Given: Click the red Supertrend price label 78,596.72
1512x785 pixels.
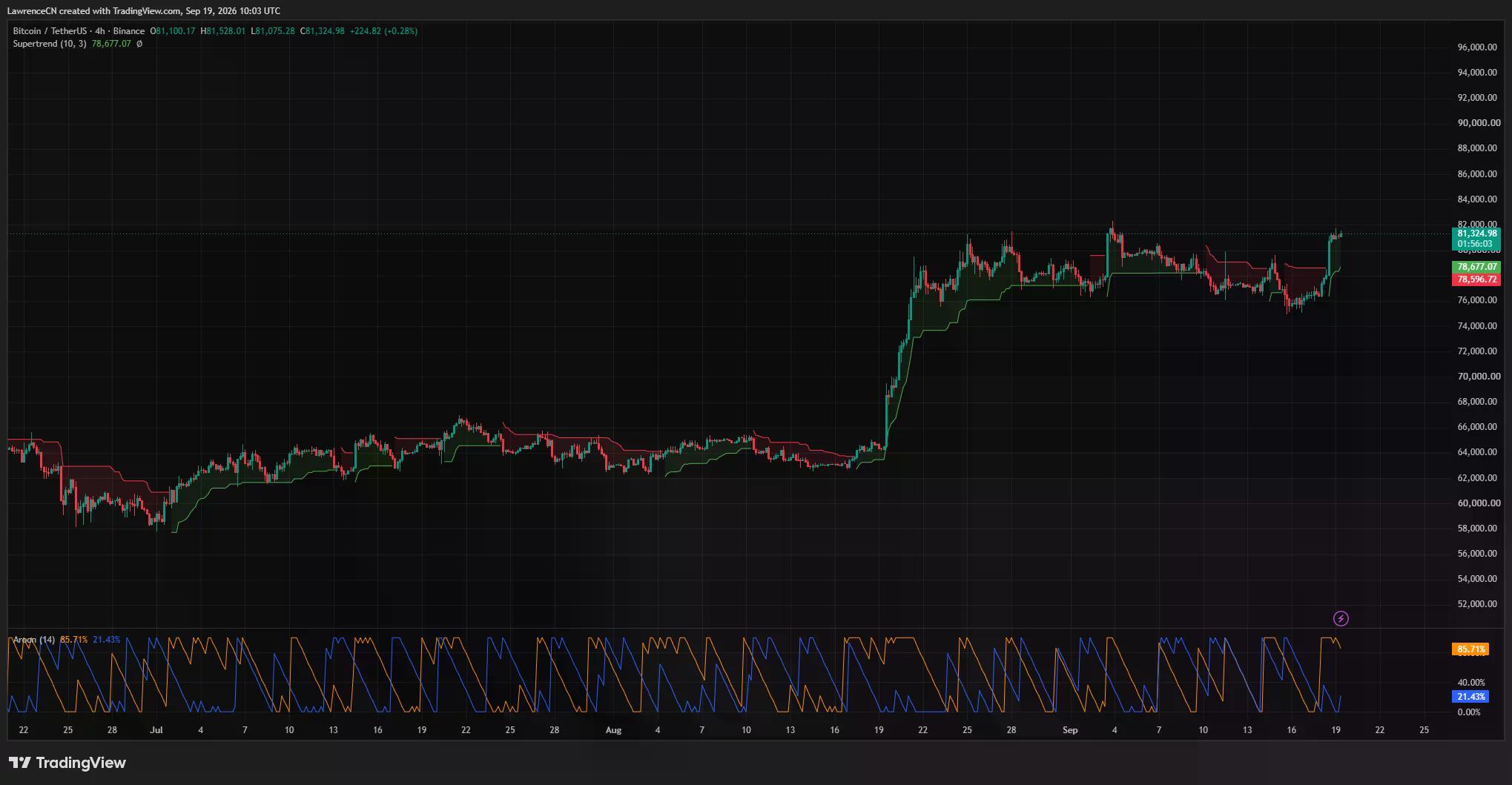Looking at the screenshot, I should click(1476, 279).
